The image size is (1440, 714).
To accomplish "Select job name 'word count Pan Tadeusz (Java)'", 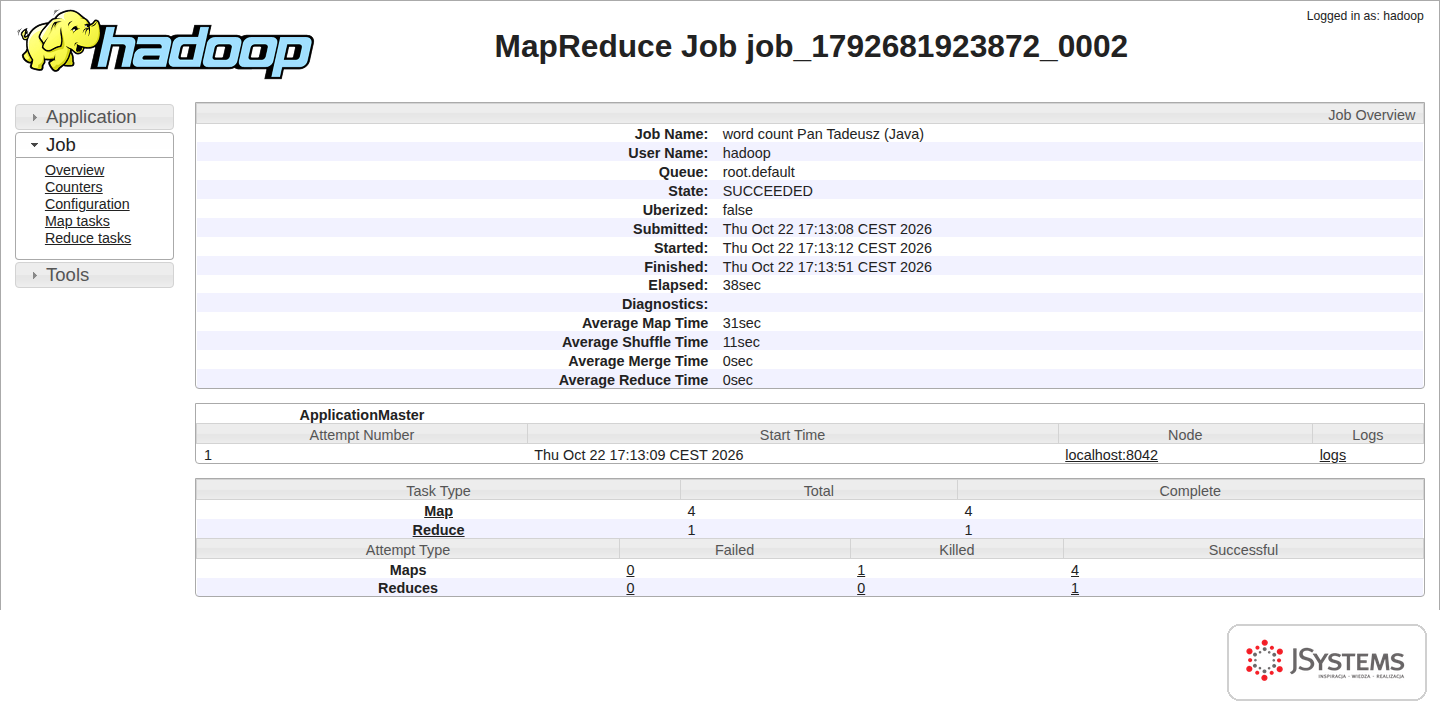I will pyautogui.click(x=823, y=134).
